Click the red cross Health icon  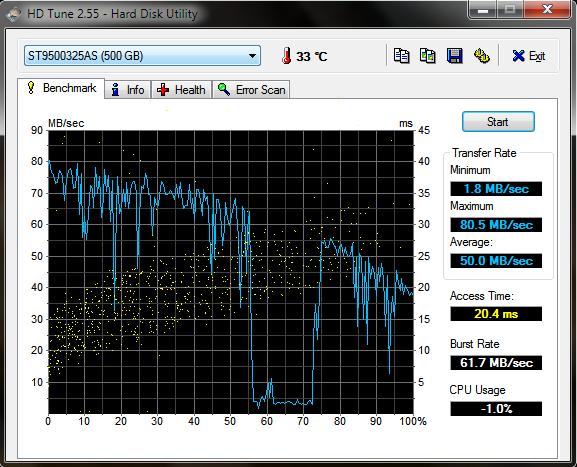coord(163,89)
